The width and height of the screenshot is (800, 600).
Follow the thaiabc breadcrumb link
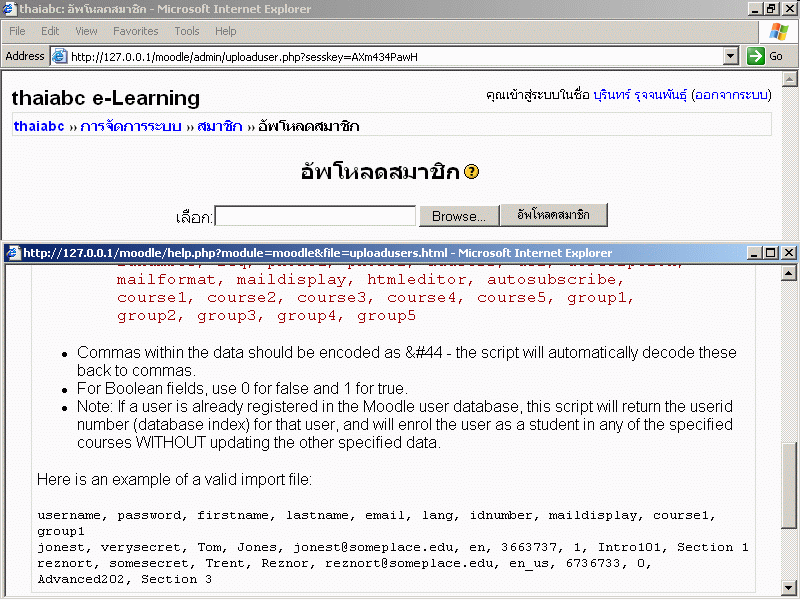tap(39, 126)
